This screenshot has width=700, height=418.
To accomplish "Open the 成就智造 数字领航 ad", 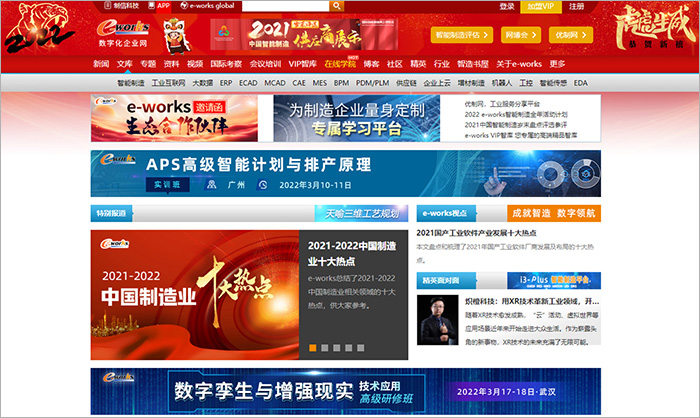I will point(554,213).
